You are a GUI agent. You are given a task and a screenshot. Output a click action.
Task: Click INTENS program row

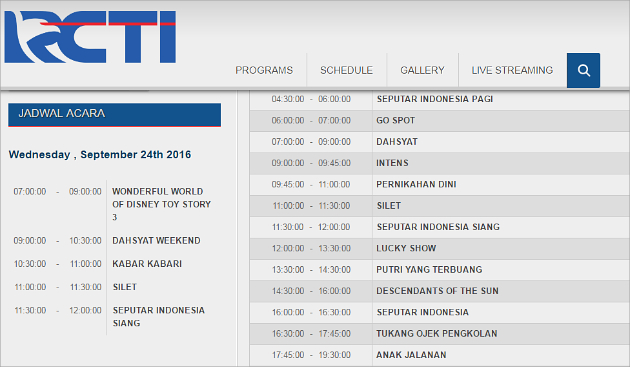[440, 163]
